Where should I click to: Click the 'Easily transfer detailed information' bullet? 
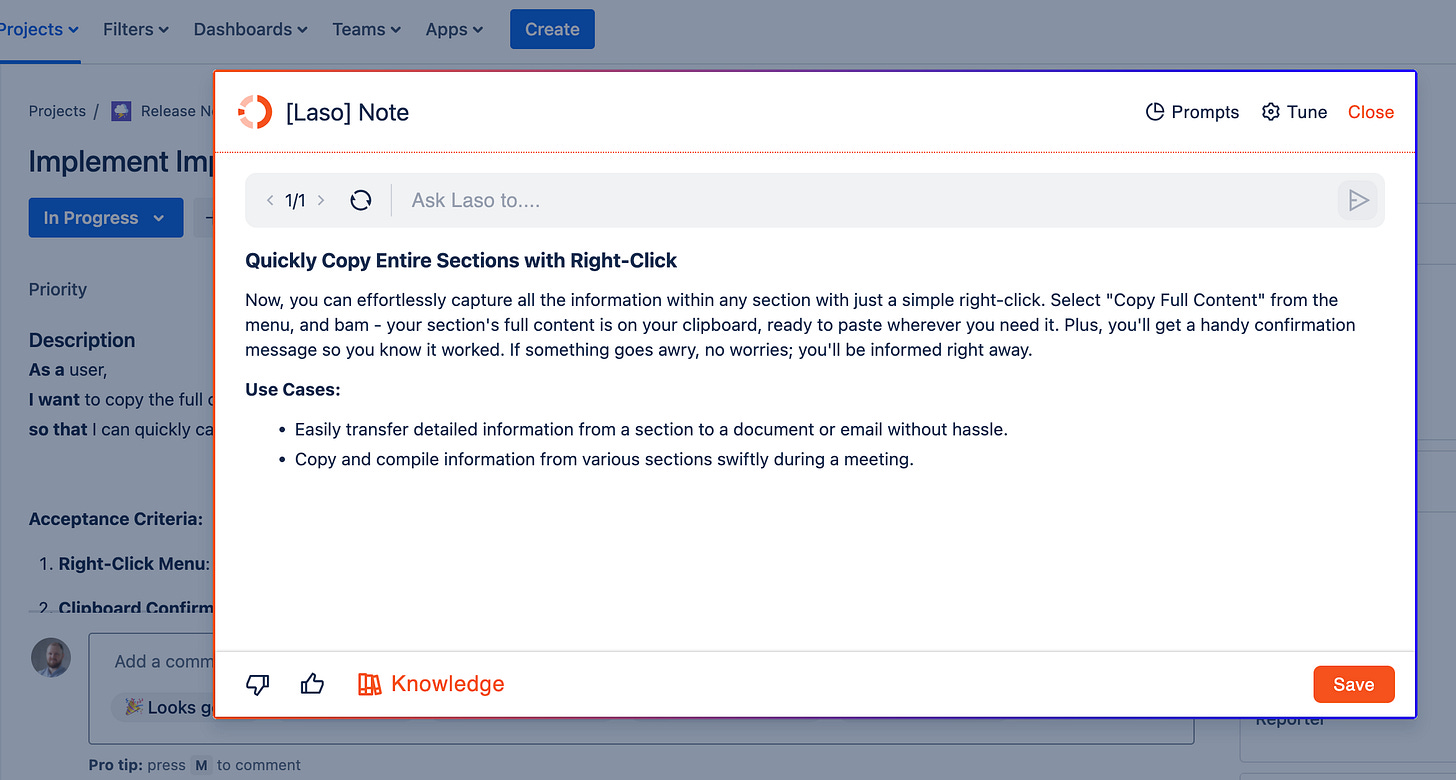651,429
